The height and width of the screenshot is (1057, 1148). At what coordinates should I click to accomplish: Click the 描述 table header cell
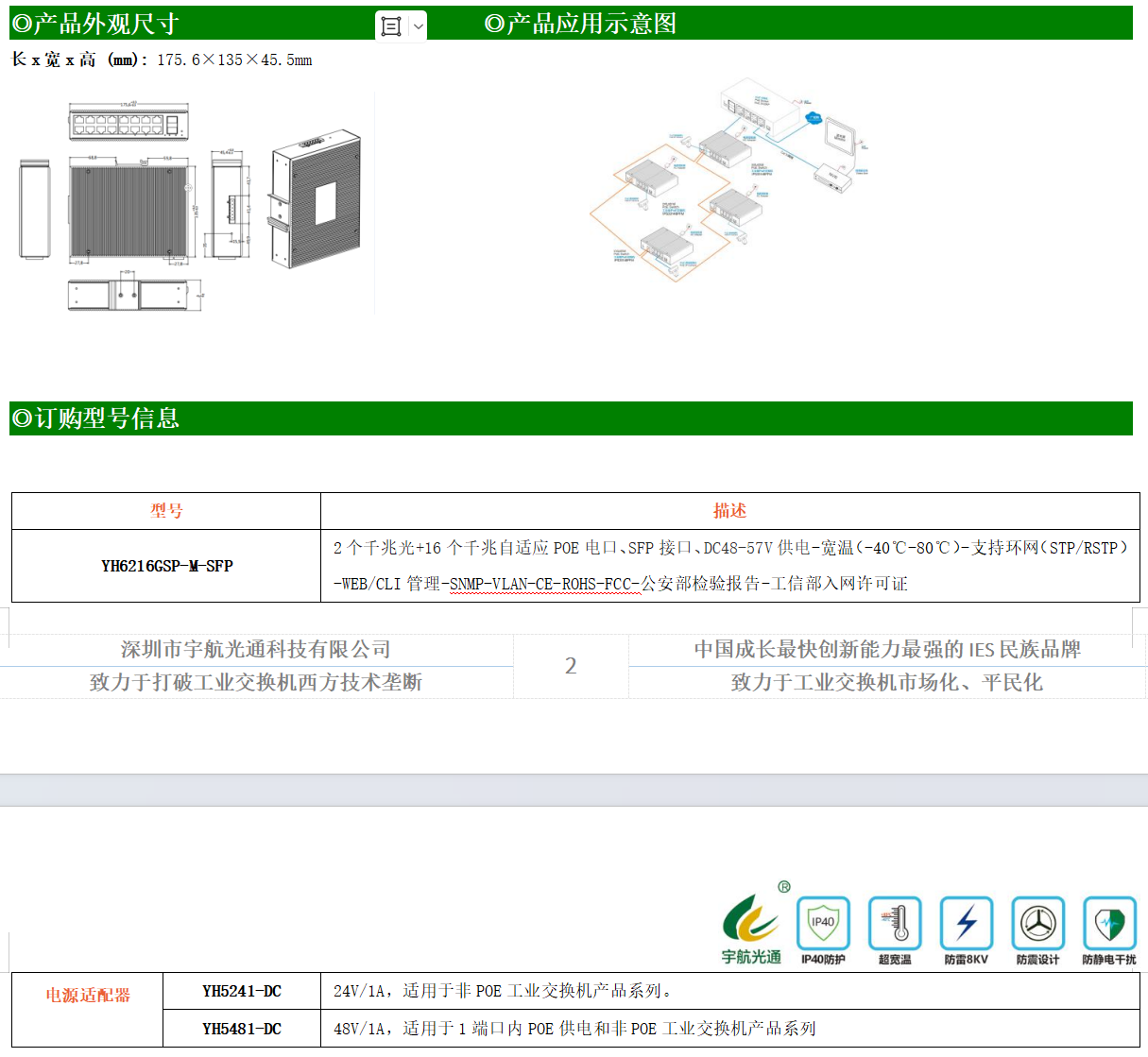tap(729, 511)
